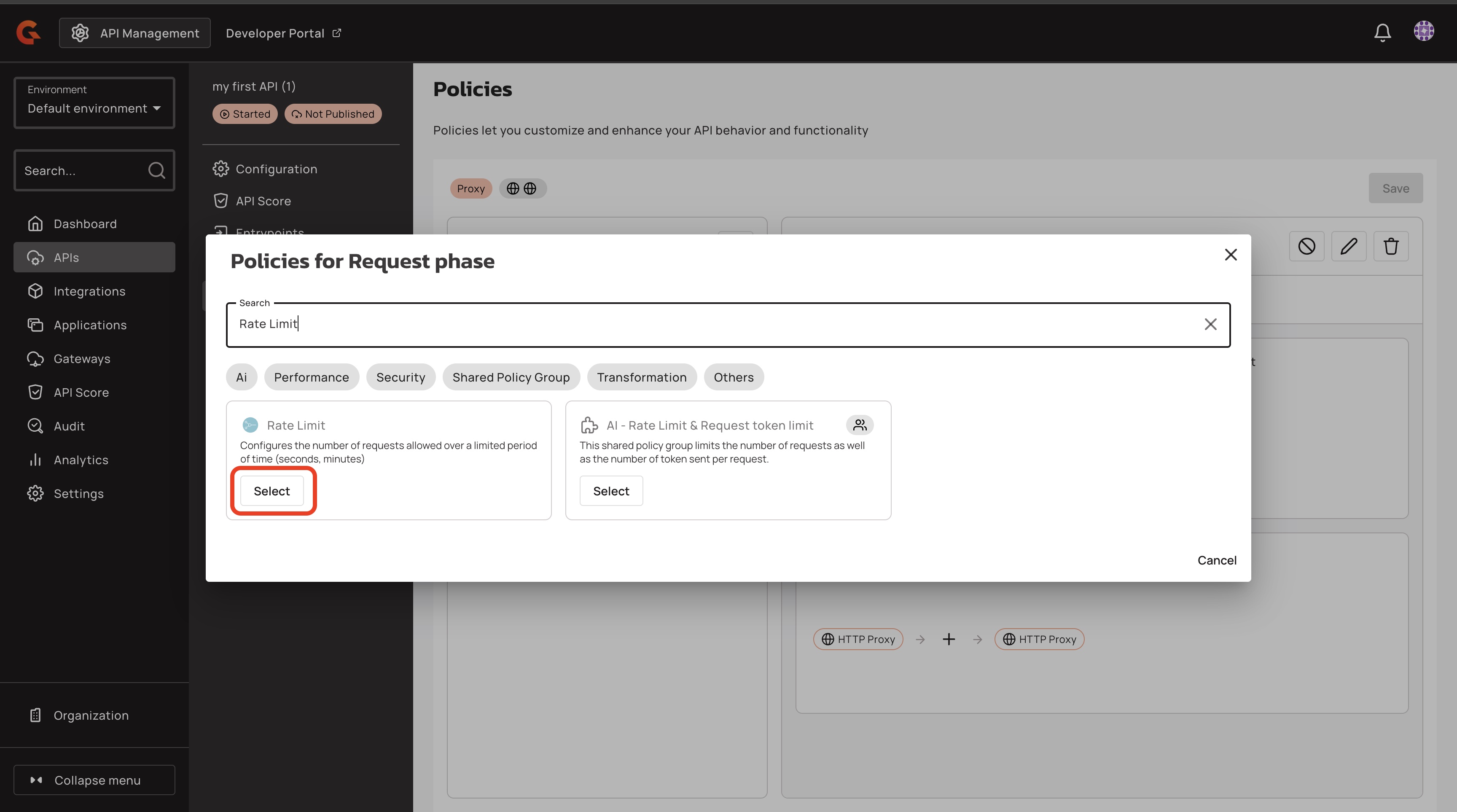Select the Rate Limit policy
Viewport: 1457px width, 812px height.
272,491
